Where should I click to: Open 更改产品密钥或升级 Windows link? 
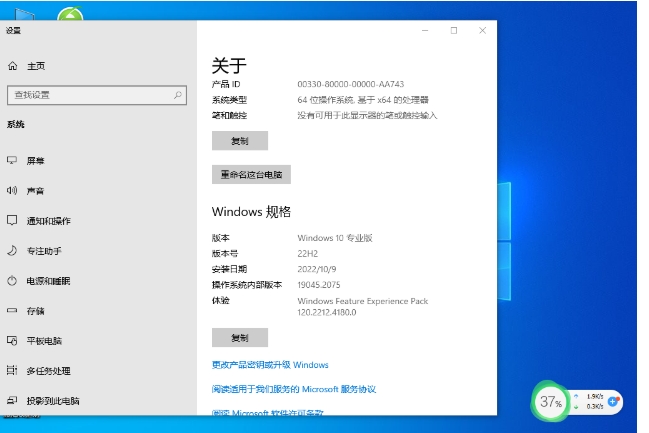[270, 365]
